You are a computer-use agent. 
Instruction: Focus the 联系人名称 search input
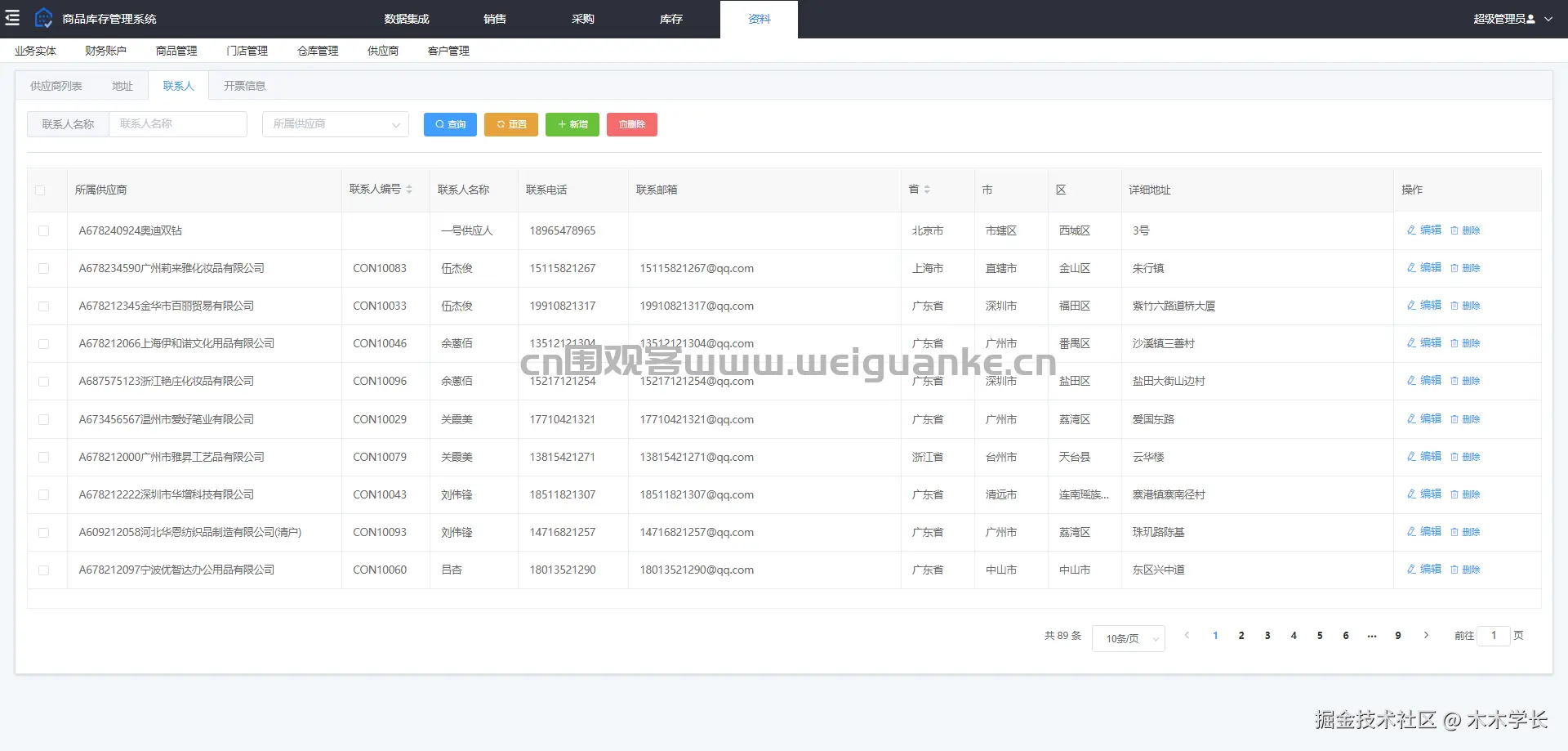pos(178,124)
